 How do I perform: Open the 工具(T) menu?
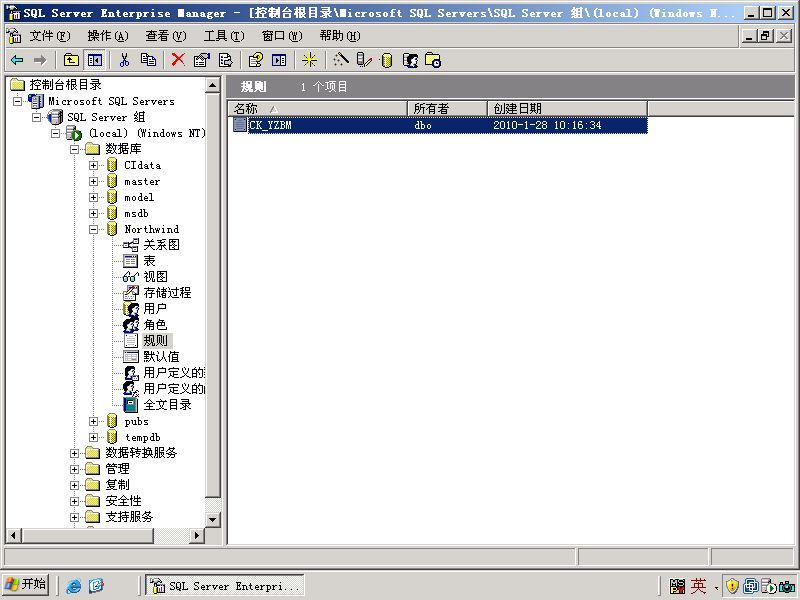pos(224,36)
